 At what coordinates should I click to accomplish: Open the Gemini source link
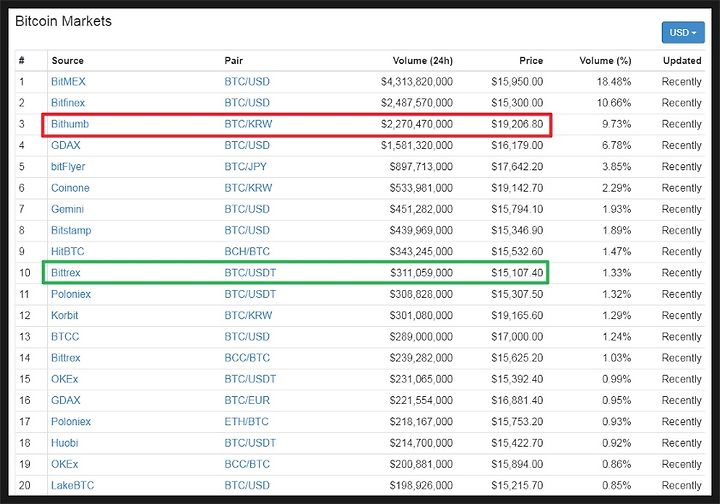68,209
